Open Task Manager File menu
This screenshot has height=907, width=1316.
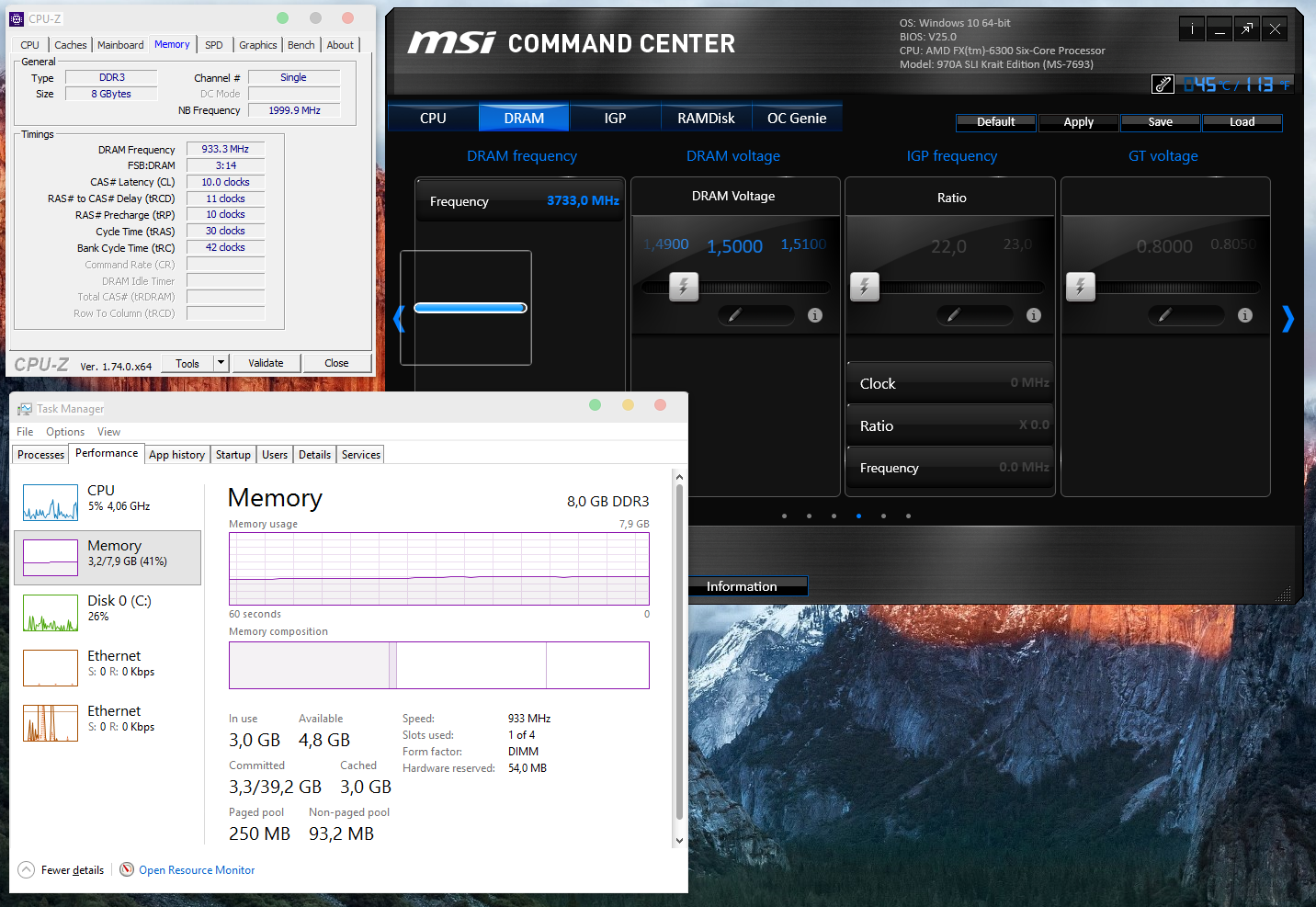[25, 432]
